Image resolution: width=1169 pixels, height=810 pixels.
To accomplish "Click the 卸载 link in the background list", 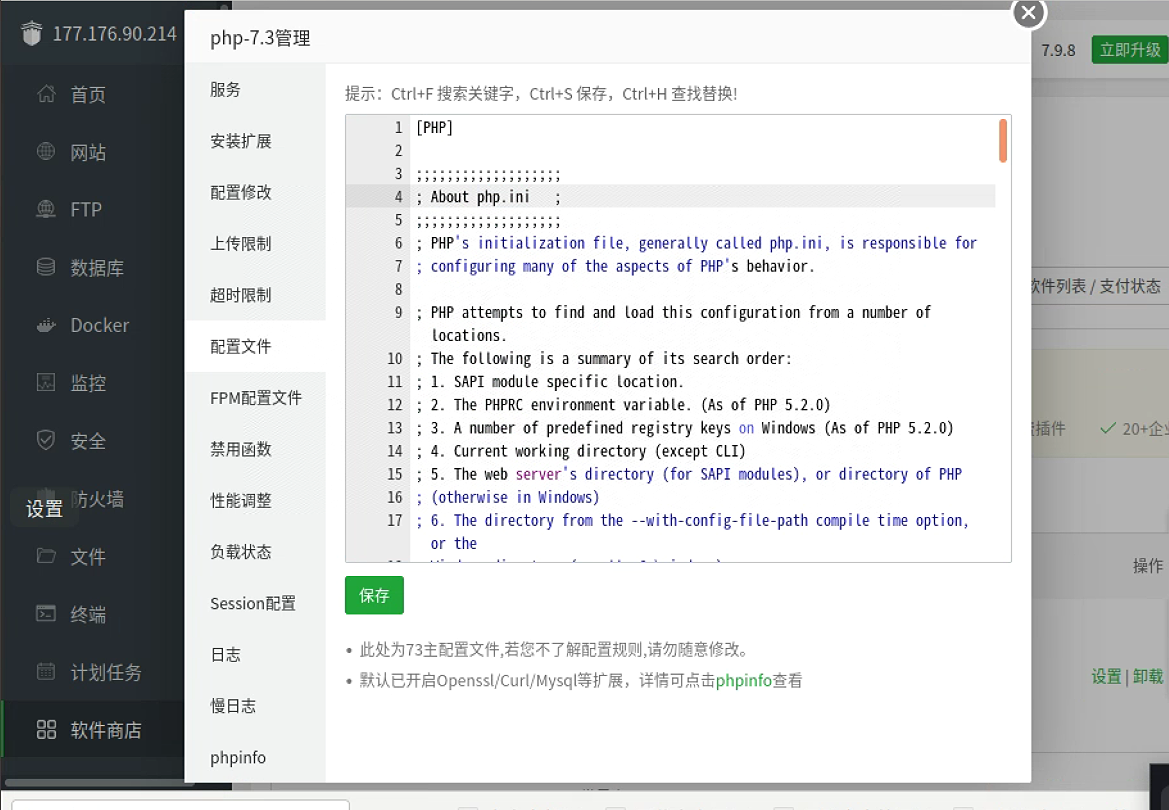I will 1148,676.
